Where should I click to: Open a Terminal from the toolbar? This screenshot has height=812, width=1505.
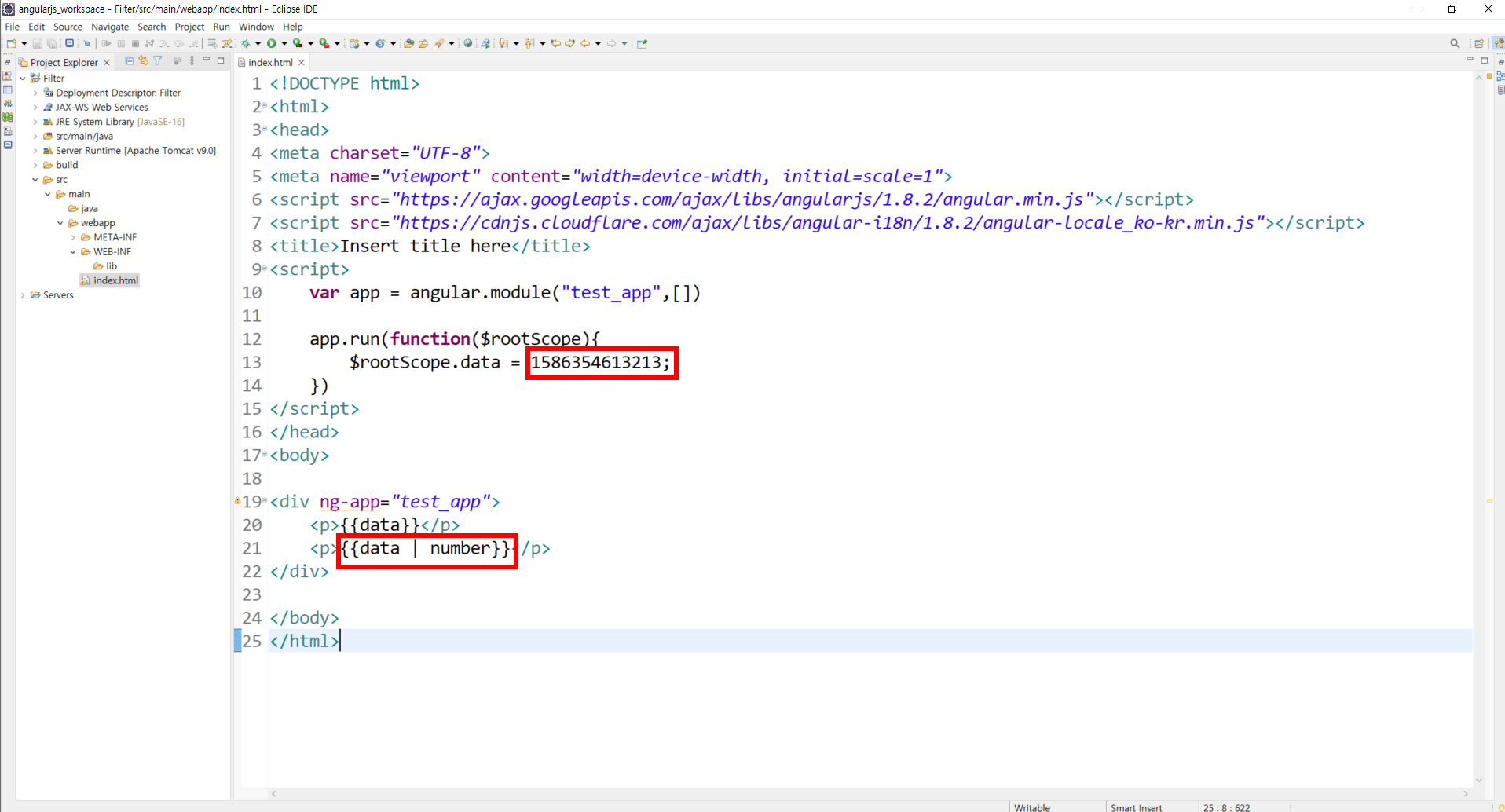(x=69, y=43)
